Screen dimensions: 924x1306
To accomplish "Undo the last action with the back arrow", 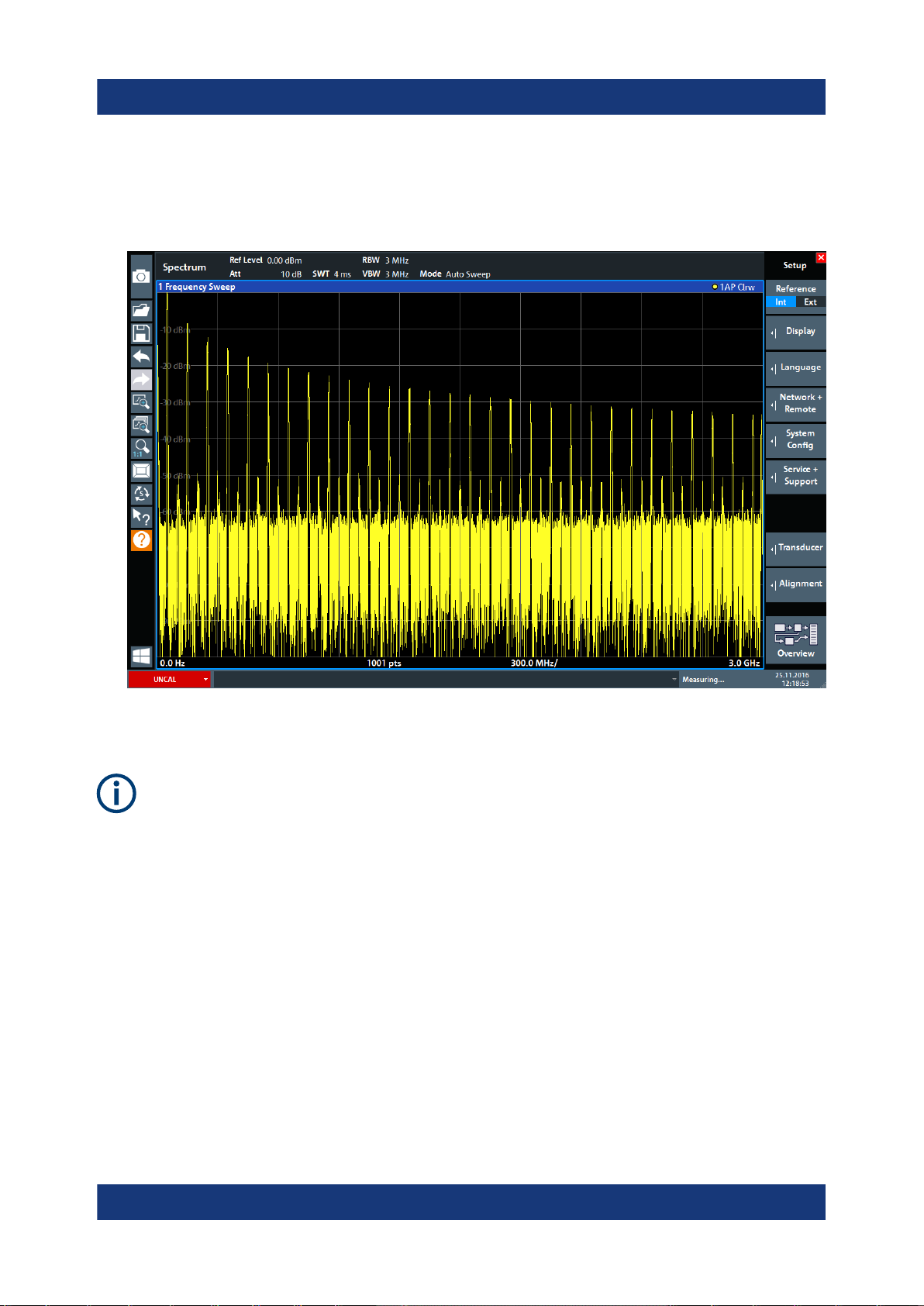I will point(141,357).
